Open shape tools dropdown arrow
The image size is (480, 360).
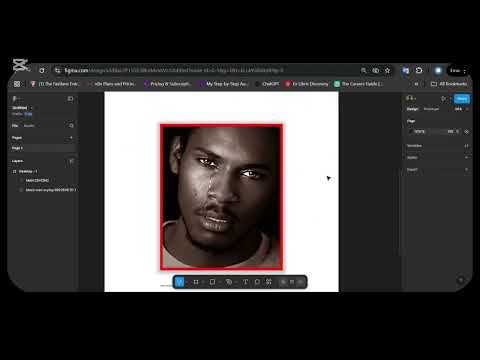click(x=219, y=282)
